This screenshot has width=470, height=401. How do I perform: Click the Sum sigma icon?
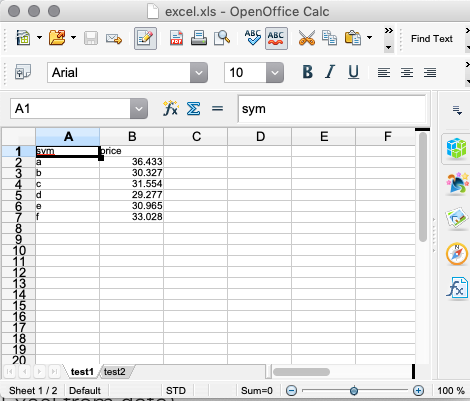click(194, 109)
